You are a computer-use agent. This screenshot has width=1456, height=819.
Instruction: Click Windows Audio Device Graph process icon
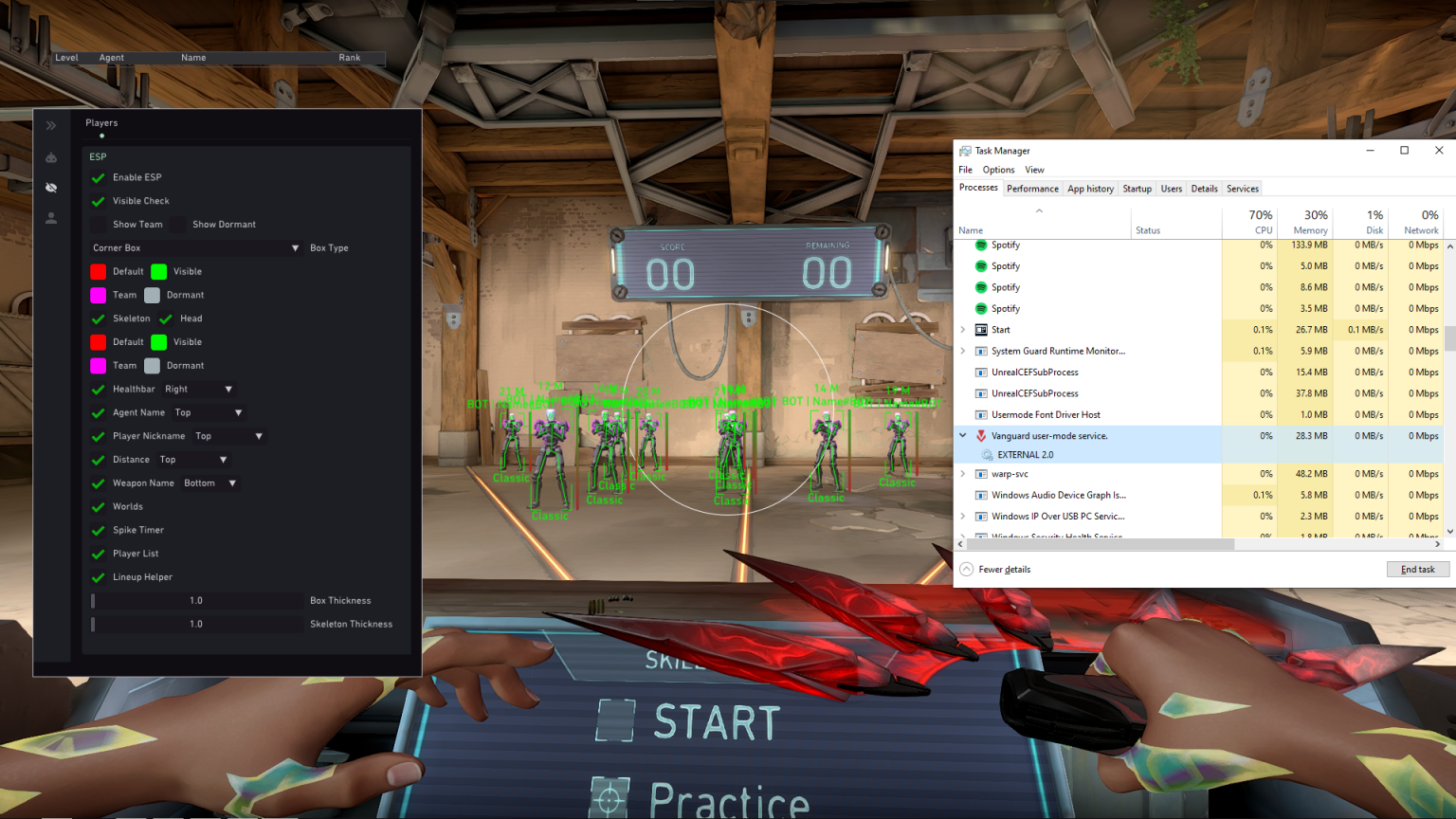click(x=981, y=495)
